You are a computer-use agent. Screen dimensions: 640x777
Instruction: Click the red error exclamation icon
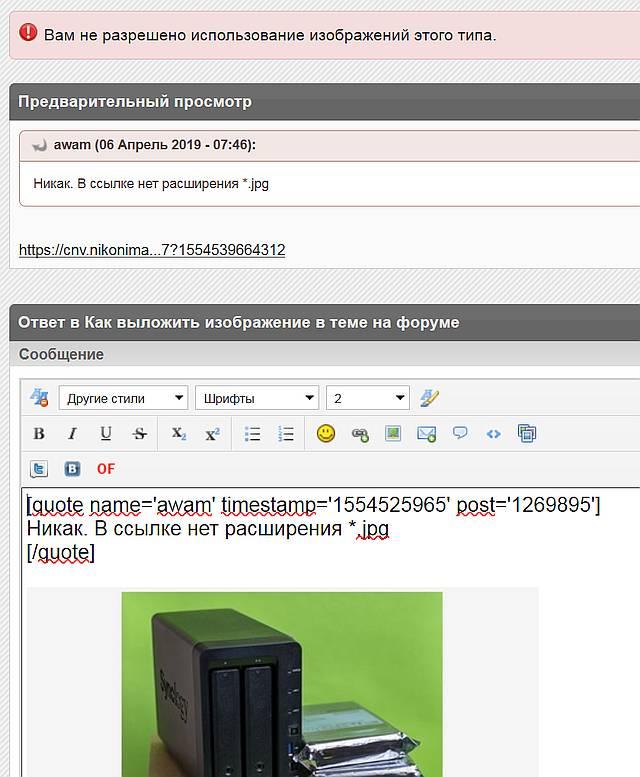pyautogui.click(x=28, y=33)
